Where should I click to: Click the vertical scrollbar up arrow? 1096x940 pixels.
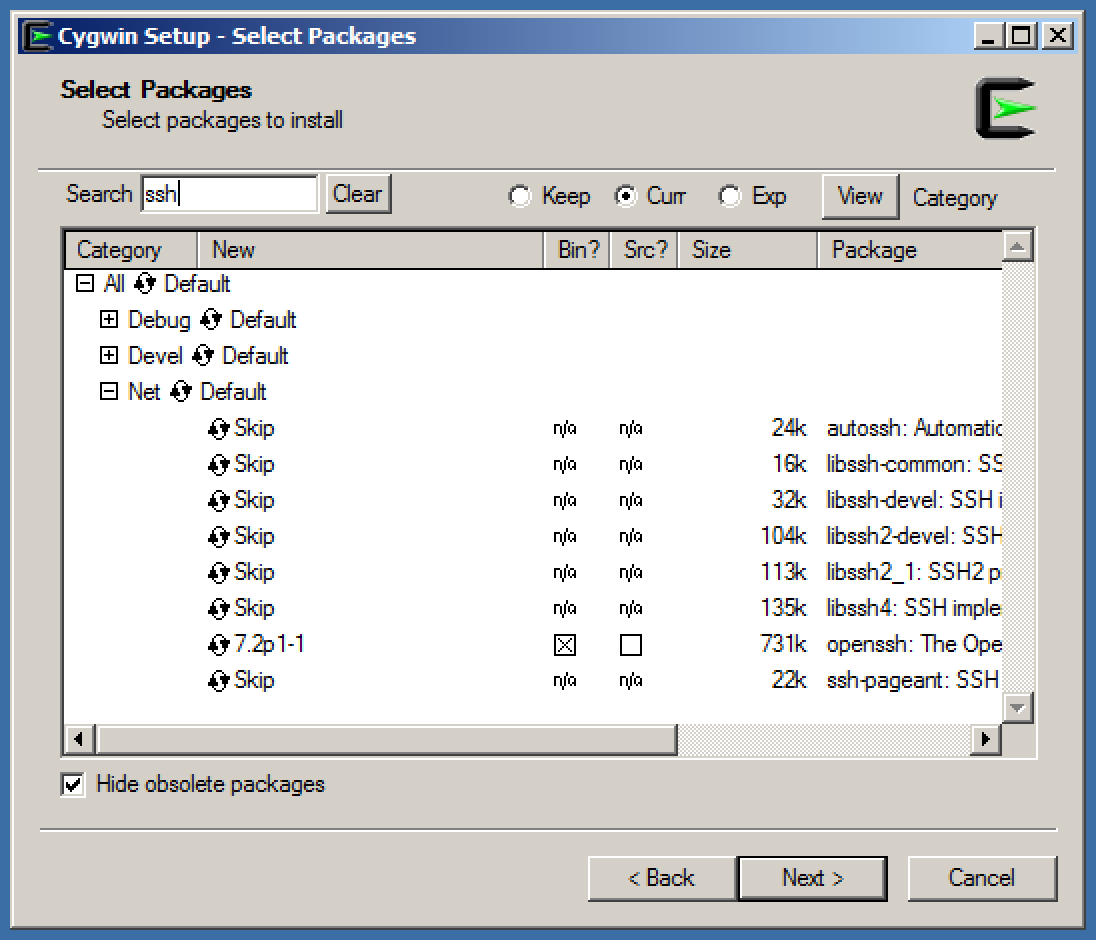(x=1018, y=246)
